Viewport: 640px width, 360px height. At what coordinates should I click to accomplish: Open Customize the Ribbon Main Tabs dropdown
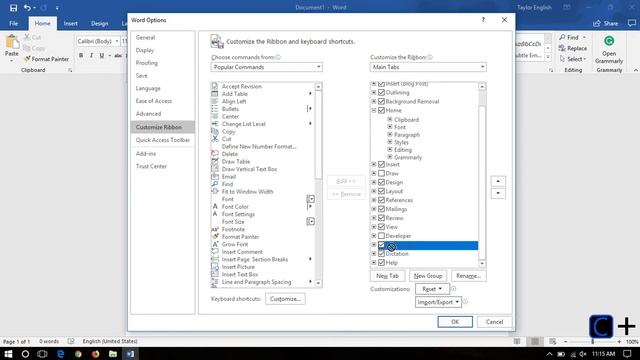pos(428,67)
